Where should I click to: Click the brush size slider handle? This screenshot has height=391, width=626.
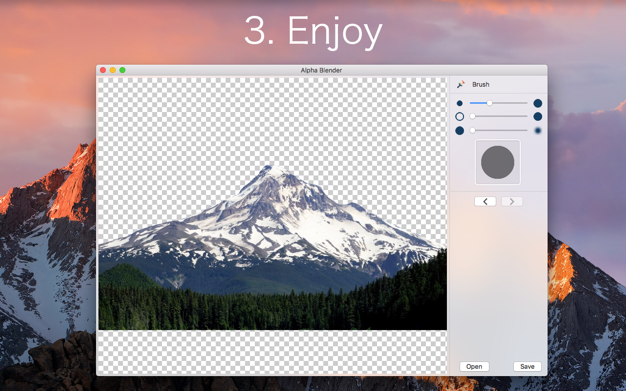[489, 103]
